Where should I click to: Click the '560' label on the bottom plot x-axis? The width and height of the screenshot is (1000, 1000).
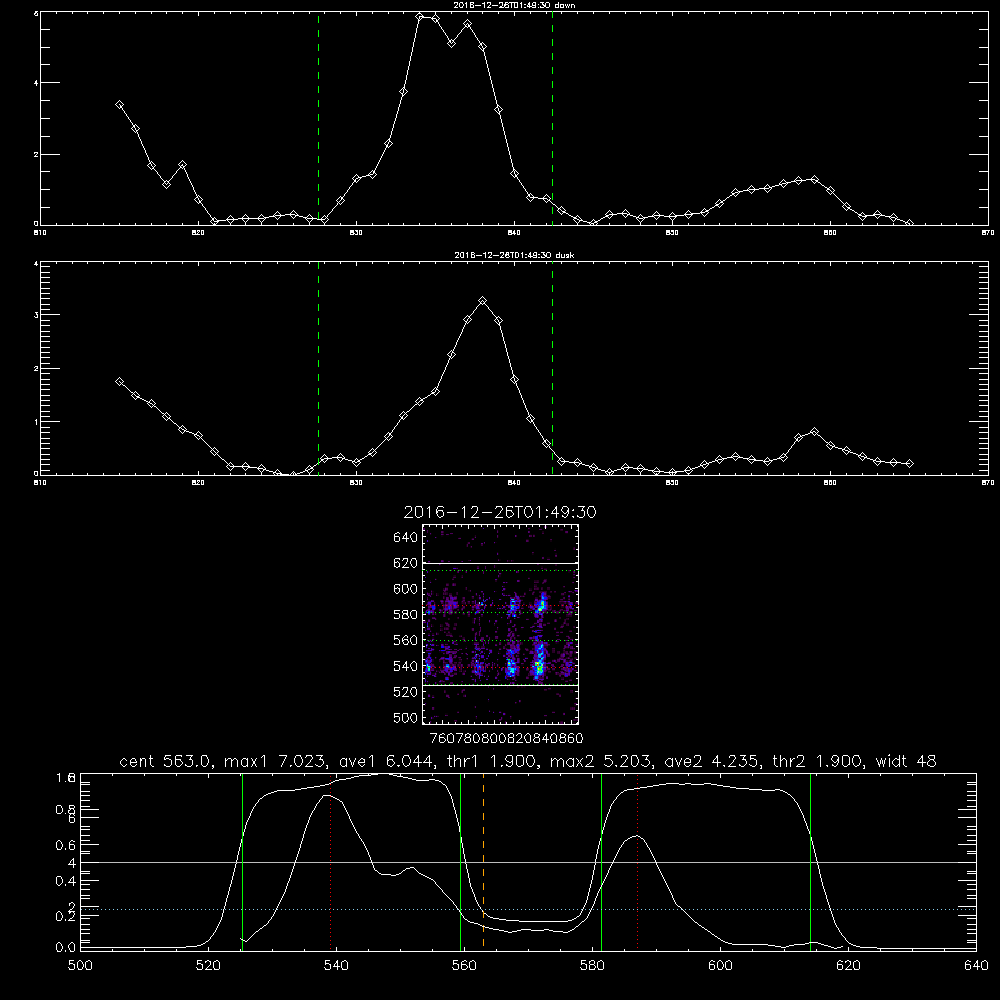coord(464,966)
